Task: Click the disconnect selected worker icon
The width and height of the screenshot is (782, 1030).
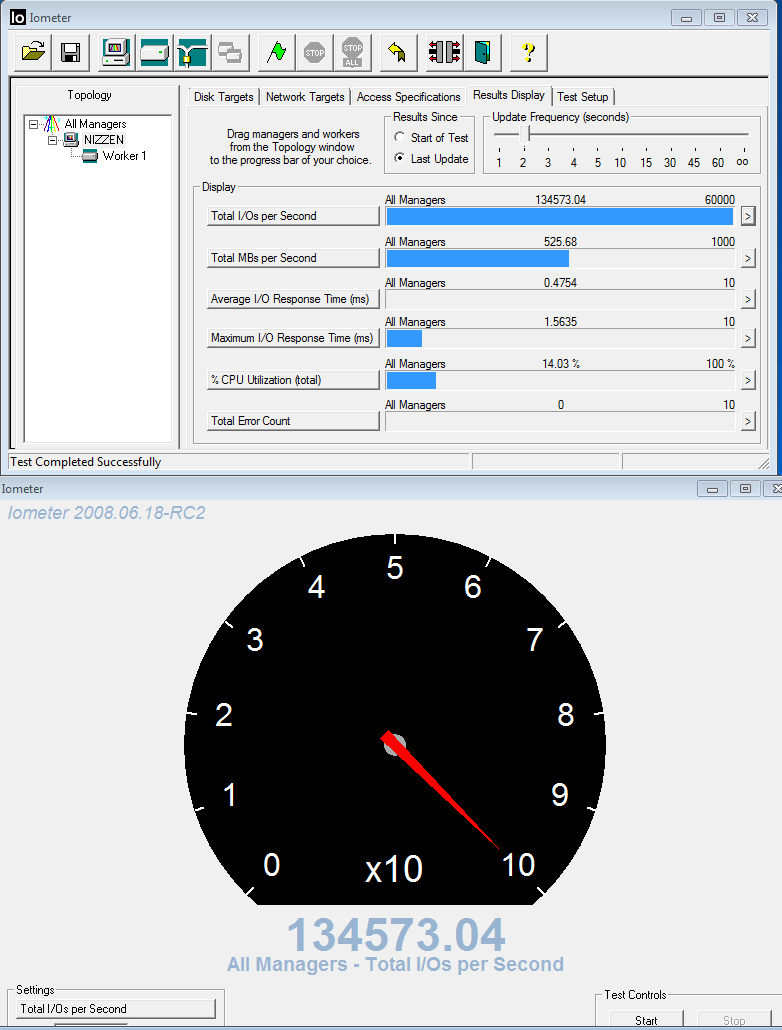Action: [444, 52]
